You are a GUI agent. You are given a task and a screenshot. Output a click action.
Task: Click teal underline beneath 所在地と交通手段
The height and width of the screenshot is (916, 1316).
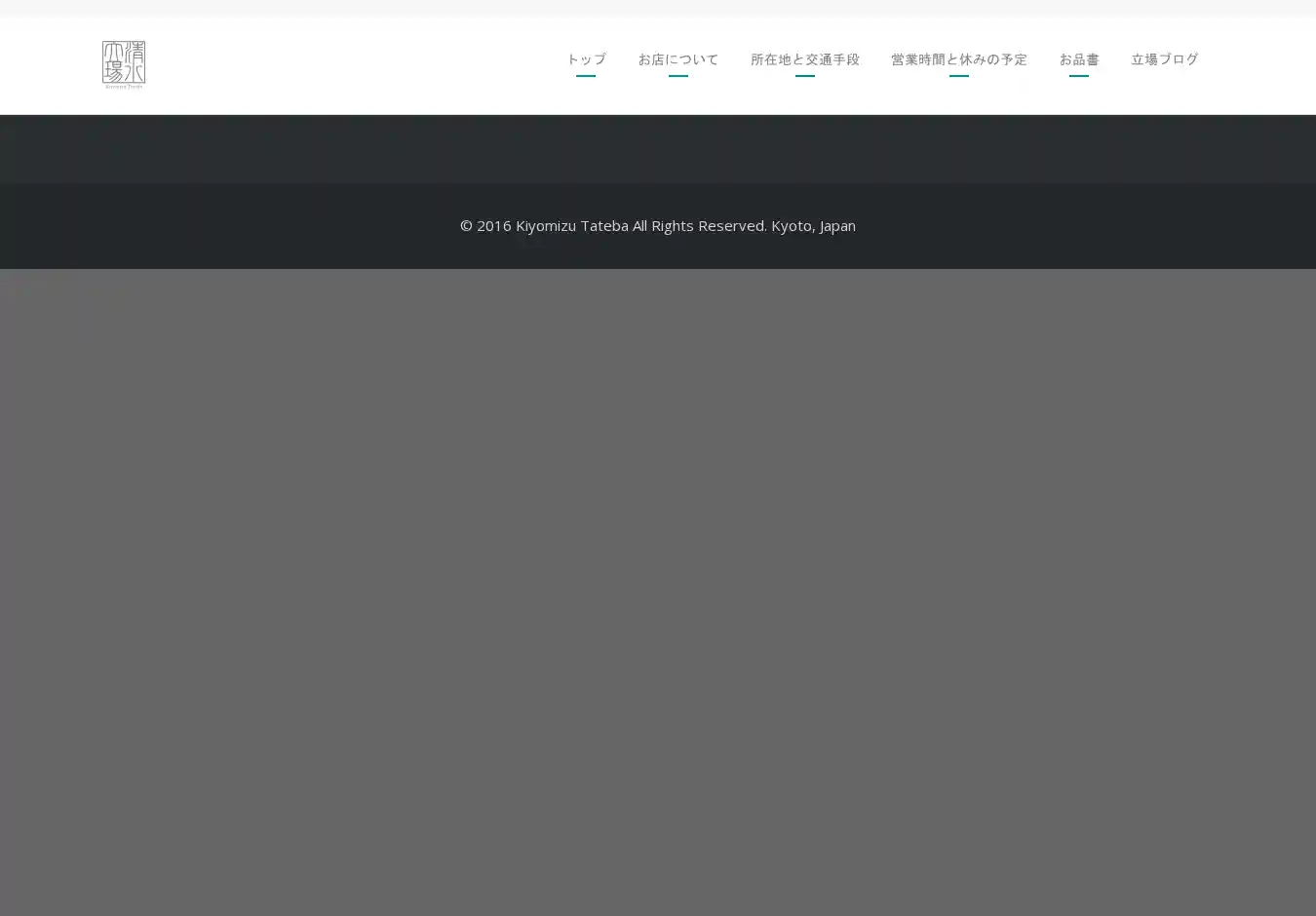tap(804, 75)
